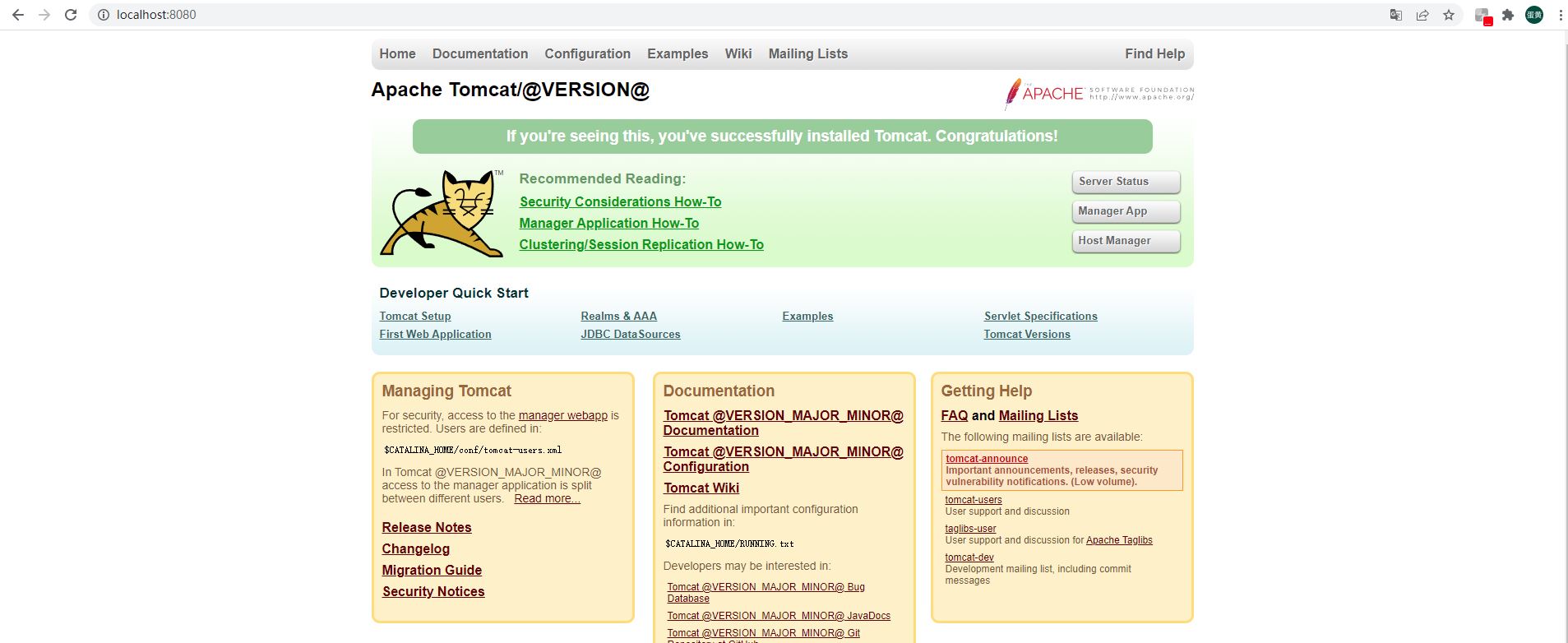Click the Apache Tomcat/@VERSION@ heading
1568x643 pixels.
click(x=510, y=90)
